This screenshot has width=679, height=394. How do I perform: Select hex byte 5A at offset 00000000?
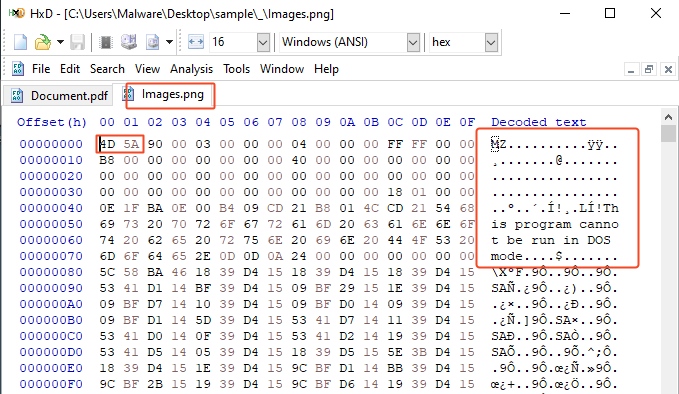(131, 144)
